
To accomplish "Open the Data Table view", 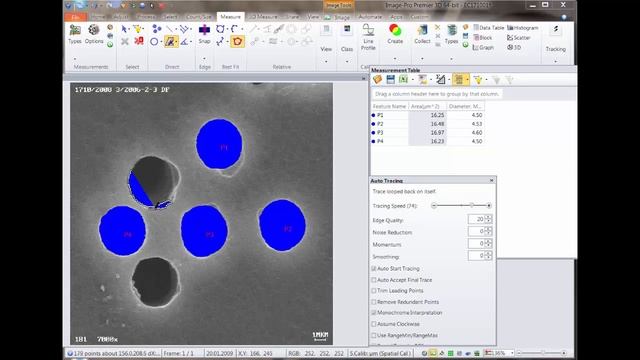I will (x=489, y=28).
